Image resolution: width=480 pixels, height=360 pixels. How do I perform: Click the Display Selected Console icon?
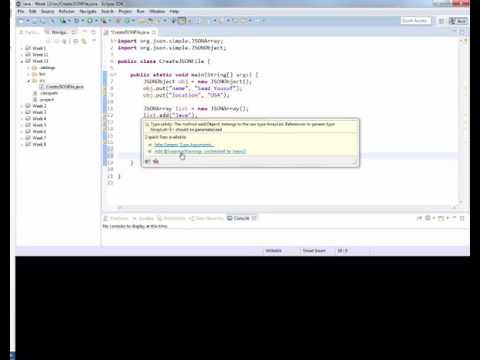point(428,218)
